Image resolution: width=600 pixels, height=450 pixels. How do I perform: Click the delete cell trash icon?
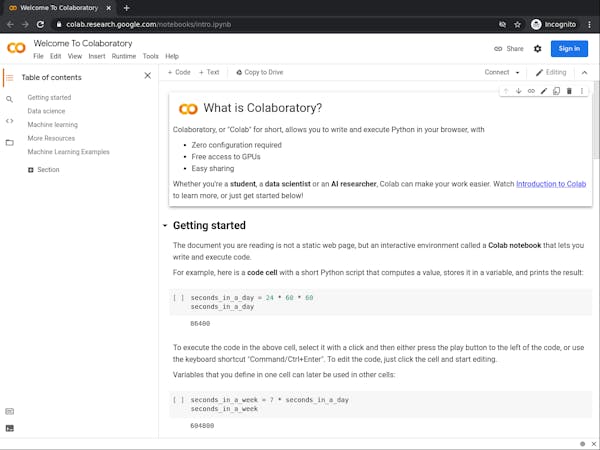tap(569, 91)
